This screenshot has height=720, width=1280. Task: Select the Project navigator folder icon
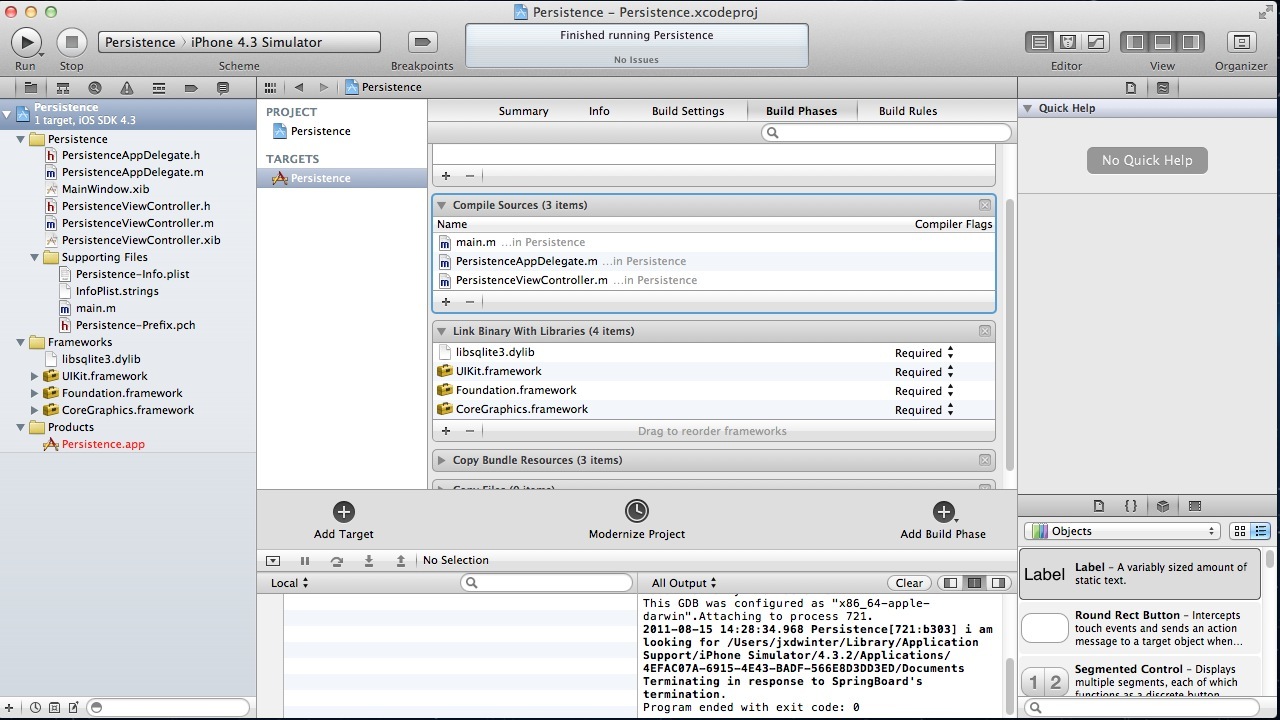[31, 88]
